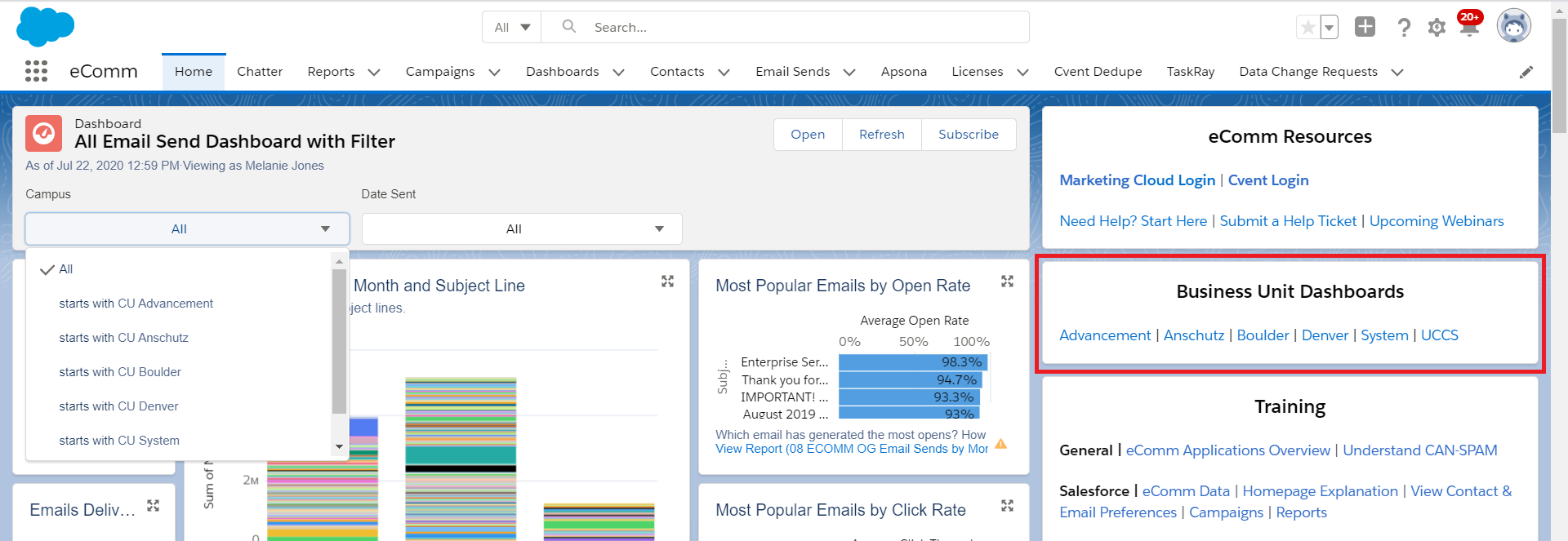This screenshot has width=1568, height=541.
Task: Toggle the Campus filter dropdown
Action: (x=188, y=229)
